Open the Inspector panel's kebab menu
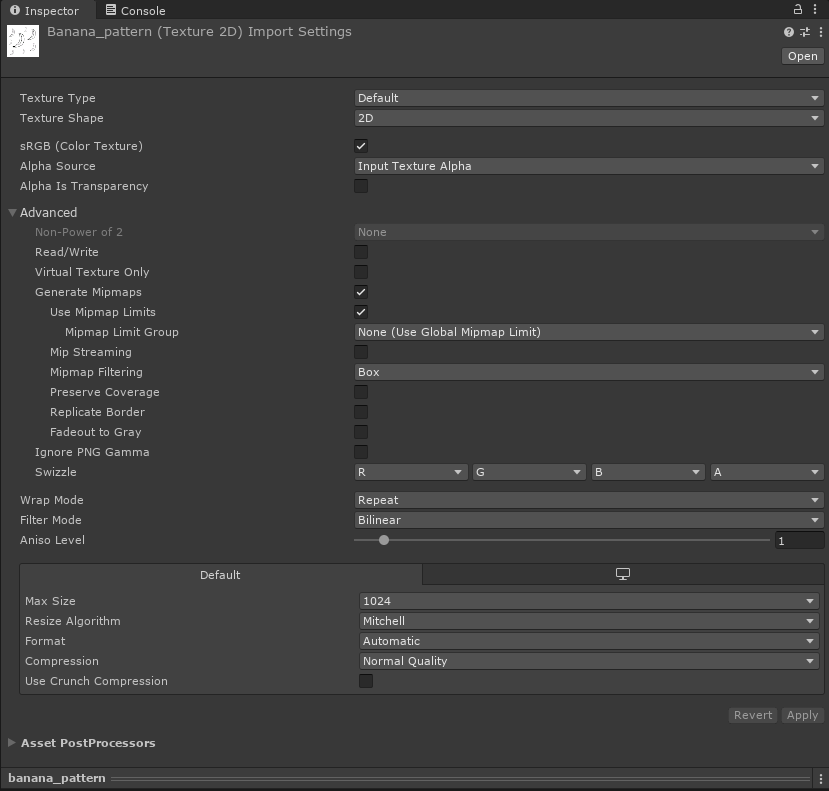 tap(817, 9)
